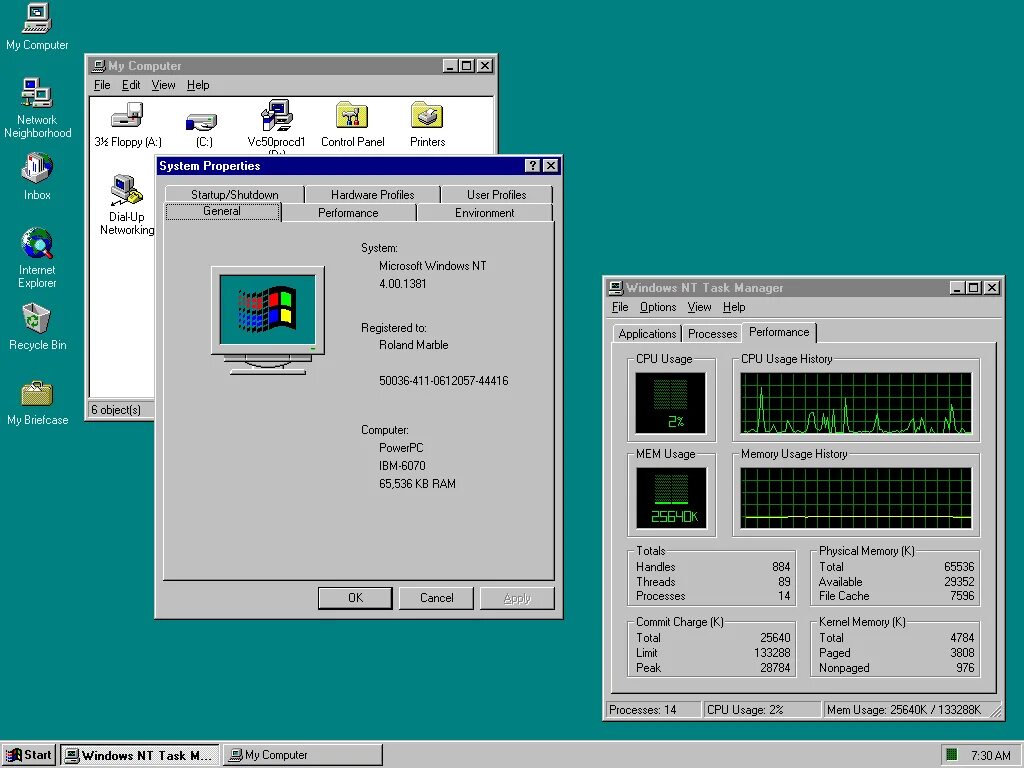
Task: Click the CPU meter tray icon
Action: tap(952, 755)
